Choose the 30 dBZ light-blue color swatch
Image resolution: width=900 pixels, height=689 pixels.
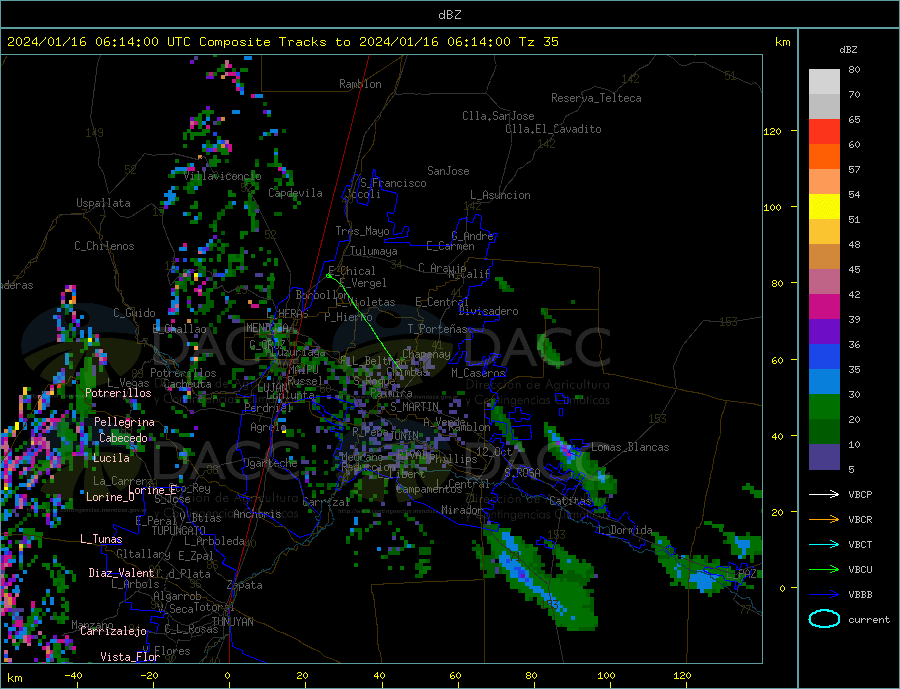point(824,382)
